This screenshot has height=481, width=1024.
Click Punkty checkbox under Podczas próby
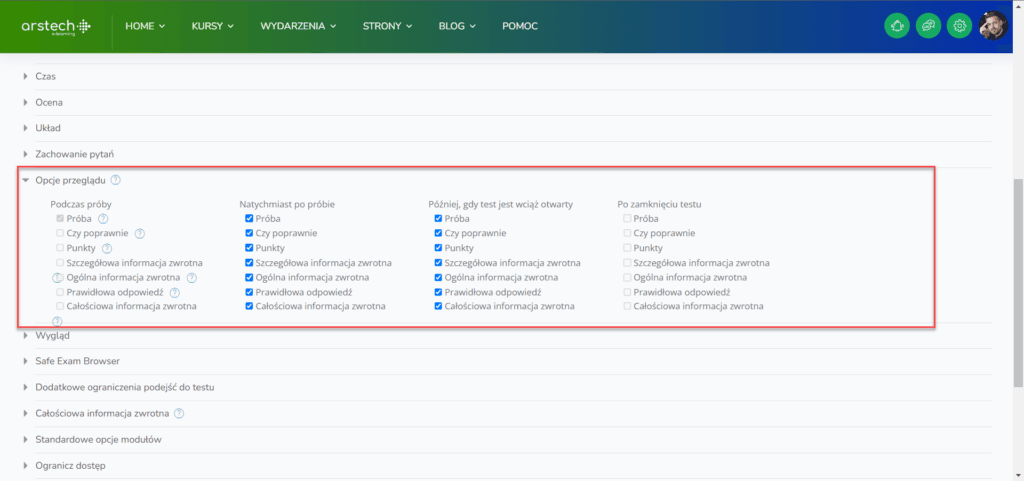(60, 248)
